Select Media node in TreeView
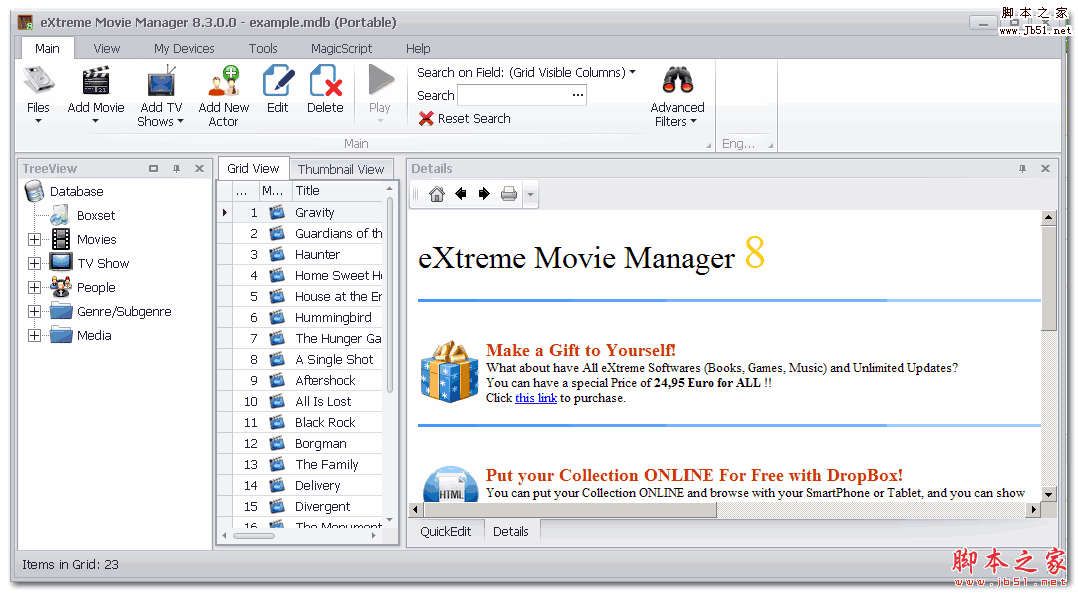1078x593 pixels. [94, 336]
